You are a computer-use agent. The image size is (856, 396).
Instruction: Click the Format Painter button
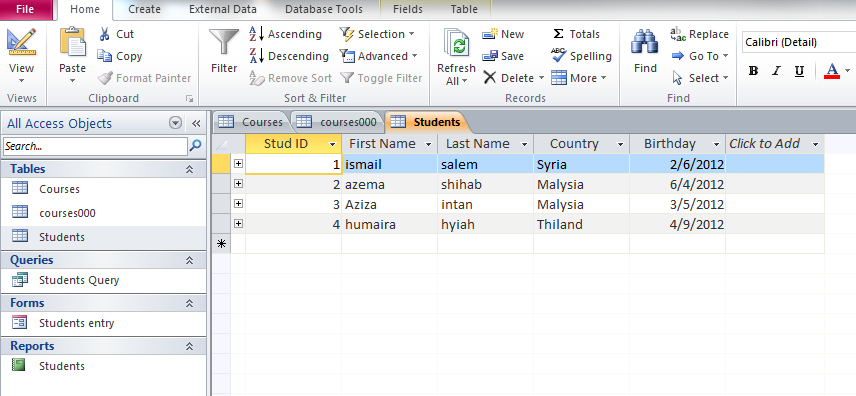145,78
